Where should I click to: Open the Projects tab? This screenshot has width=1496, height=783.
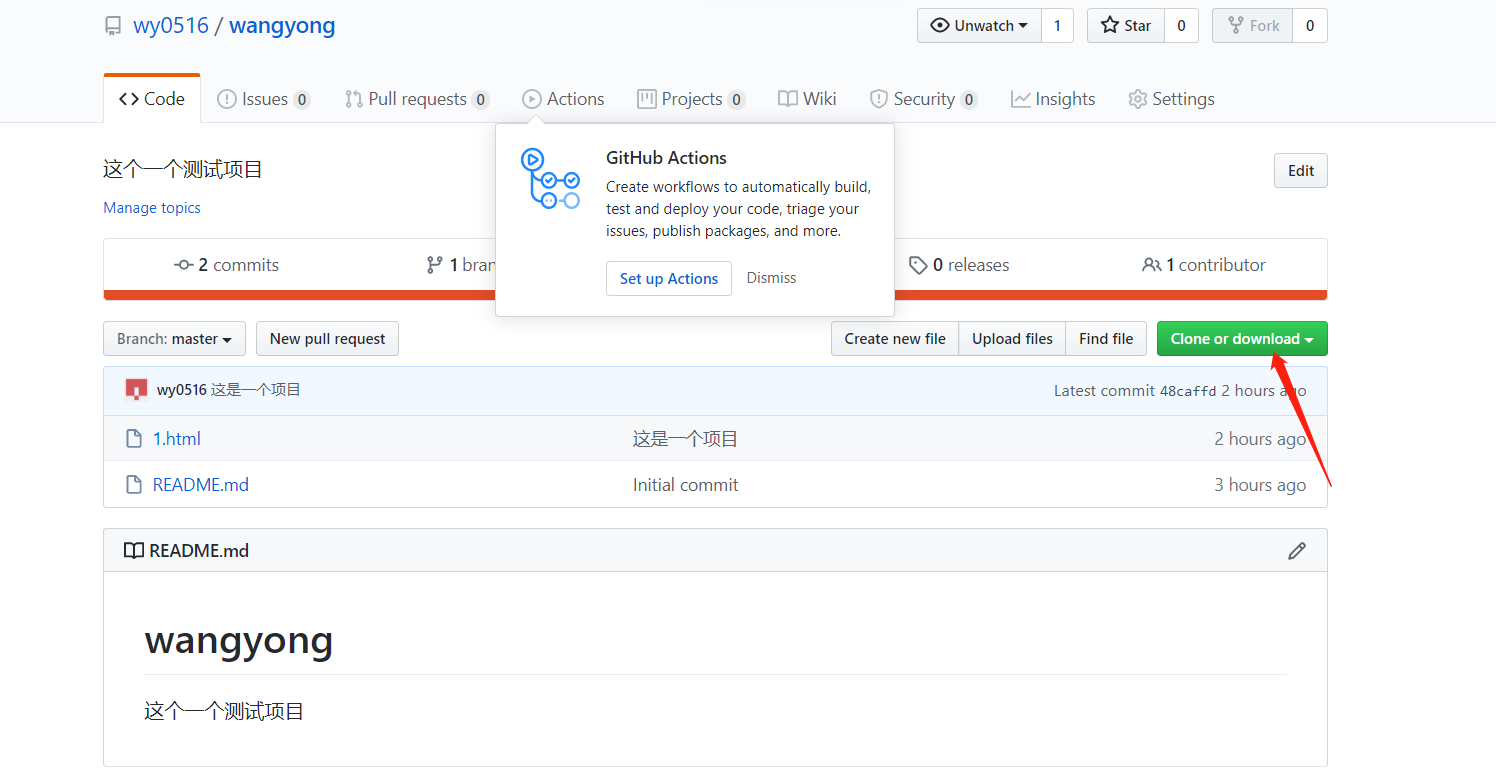(691, 99)
